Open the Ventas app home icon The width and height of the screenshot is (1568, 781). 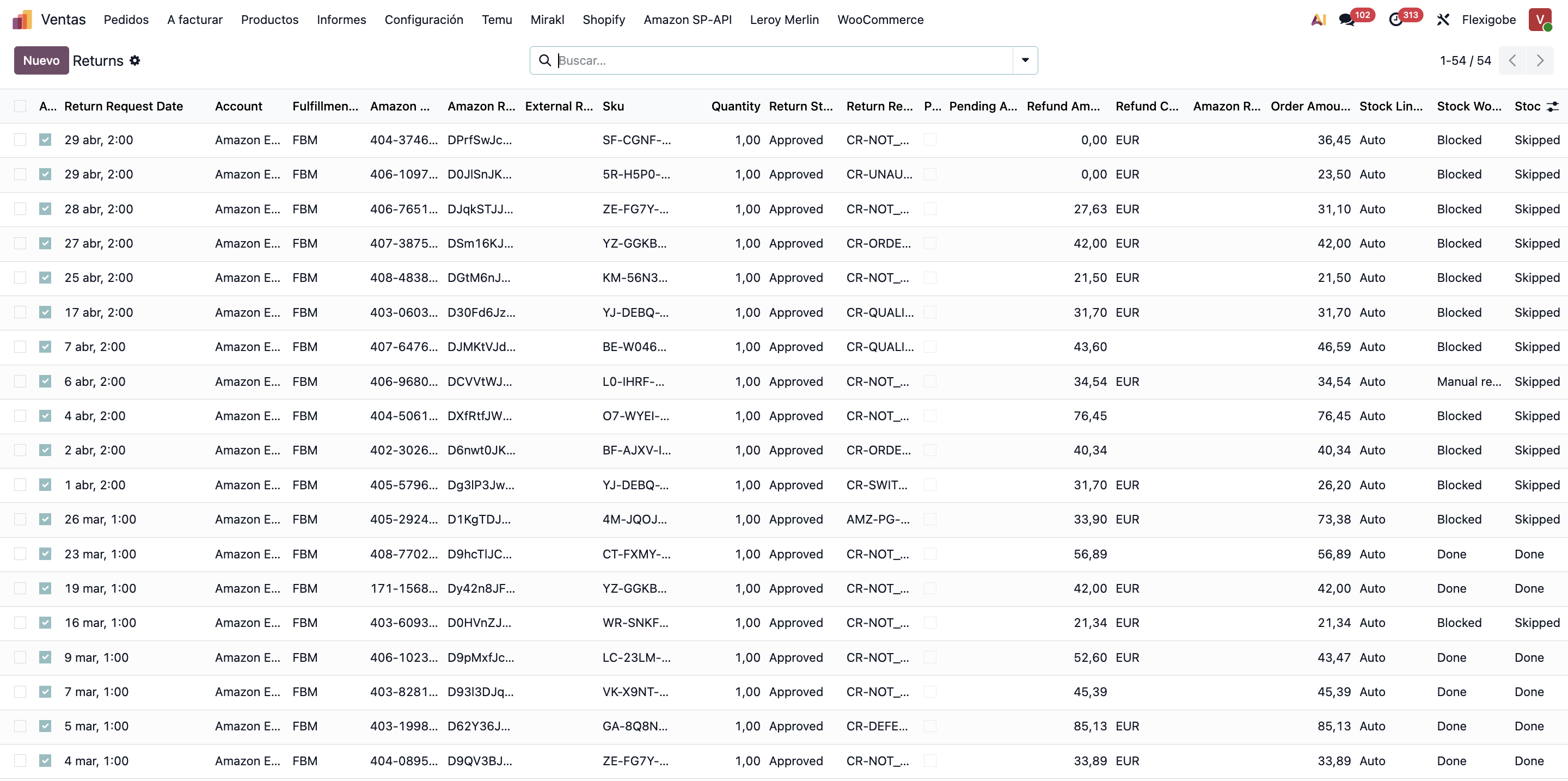(x=22, y=20)
